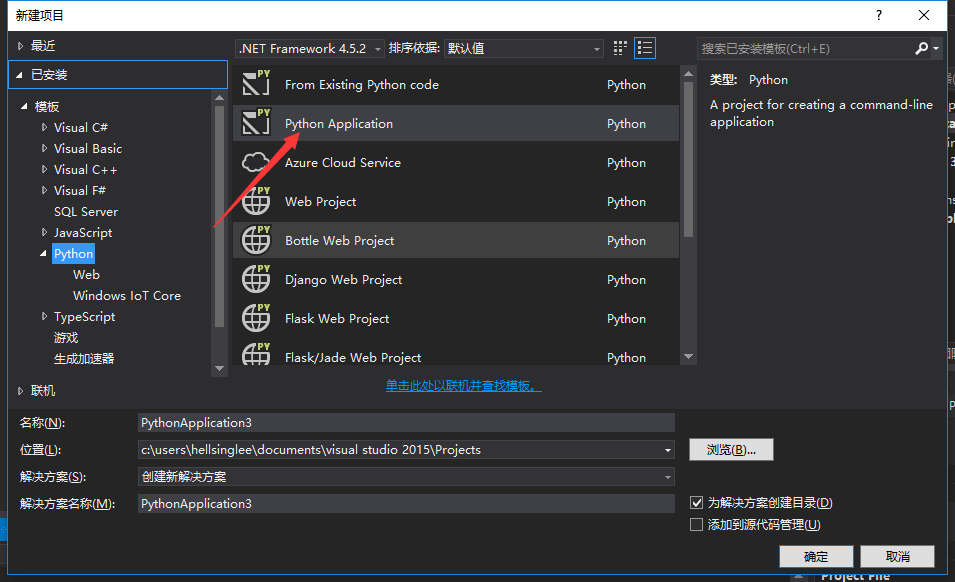Select the From Existing Python code text
This screenshot has height=582, width=955.
point(362,85)
